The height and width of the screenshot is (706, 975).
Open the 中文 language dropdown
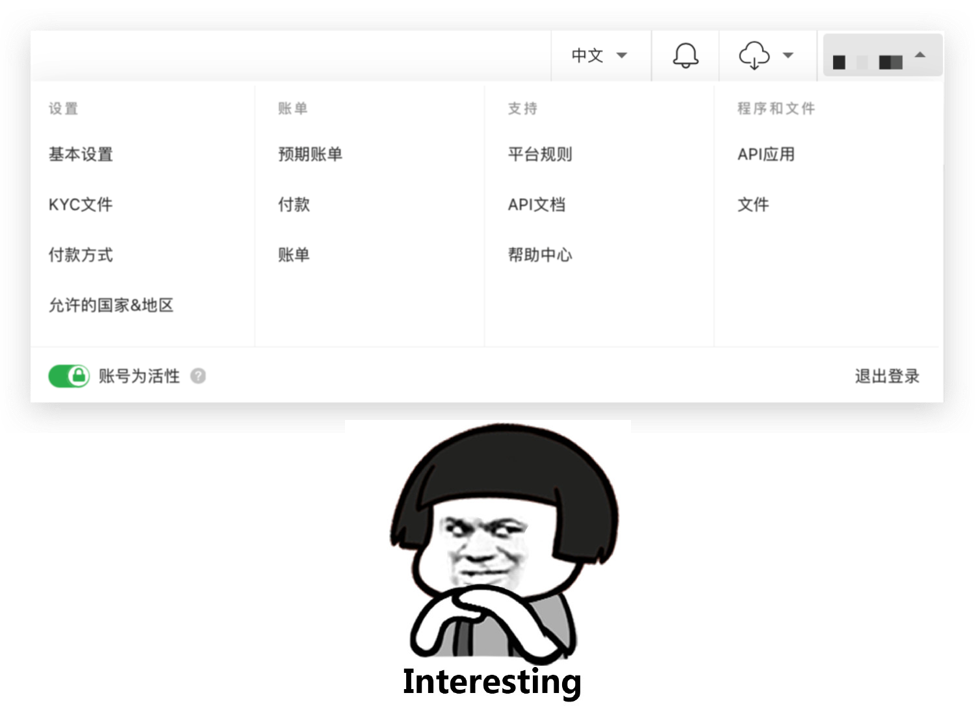(599, 56)
